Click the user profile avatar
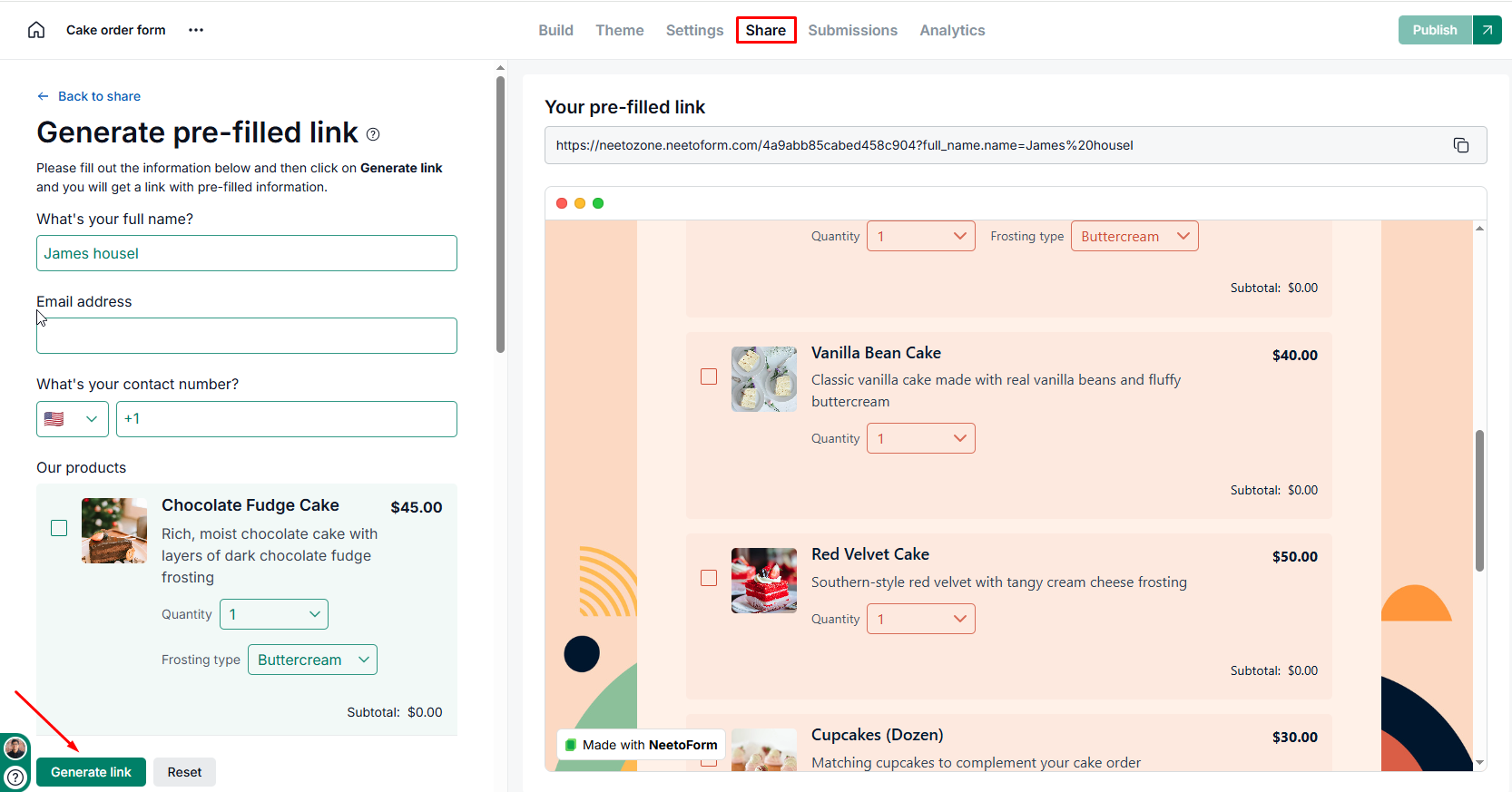 click(15, 748)
